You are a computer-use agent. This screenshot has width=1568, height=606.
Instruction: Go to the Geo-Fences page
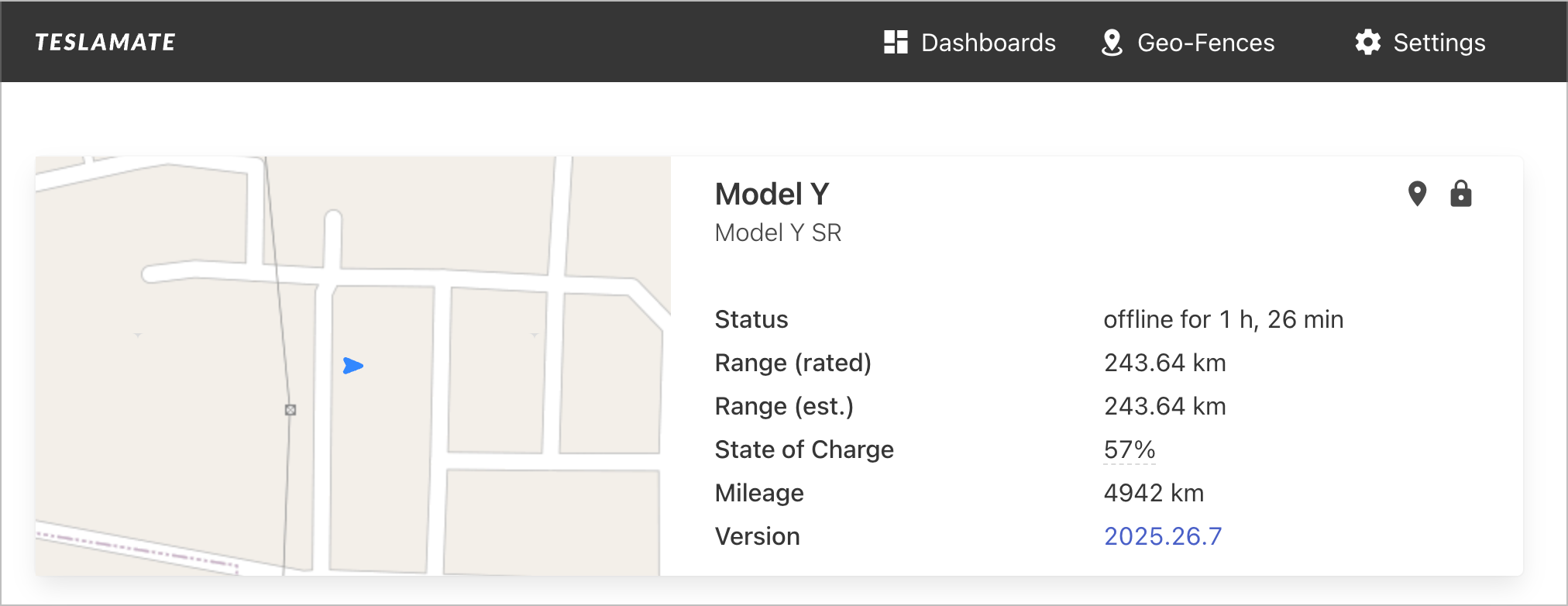click(x=1205, y=43)
